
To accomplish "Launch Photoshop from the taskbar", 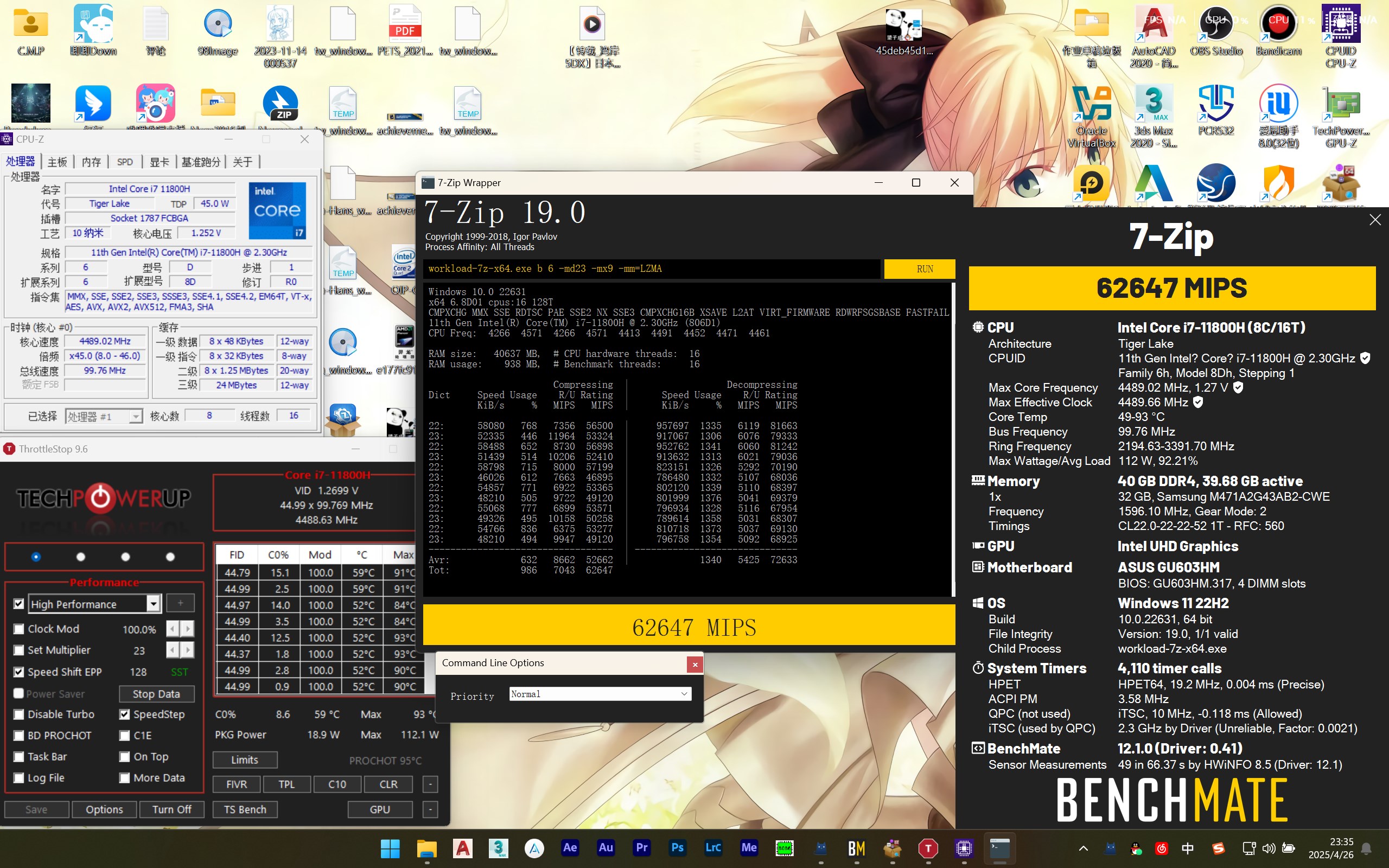I will click(x=677, y=848).
